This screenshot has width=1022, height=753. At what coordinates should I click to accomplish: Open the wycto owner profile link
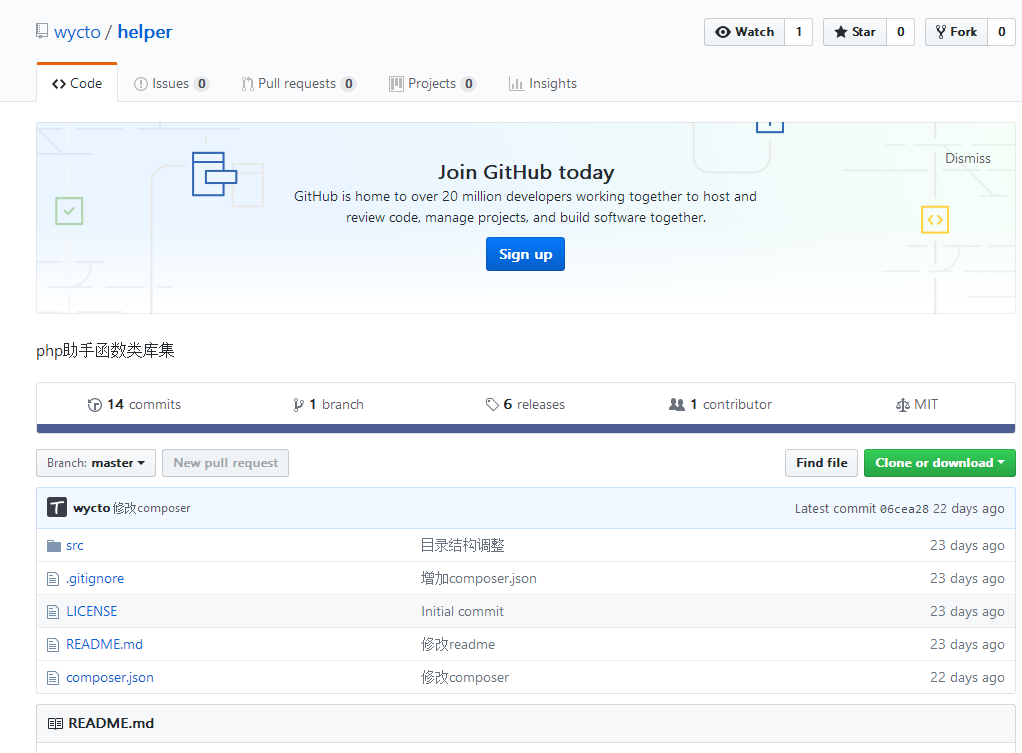coord(77,32)
